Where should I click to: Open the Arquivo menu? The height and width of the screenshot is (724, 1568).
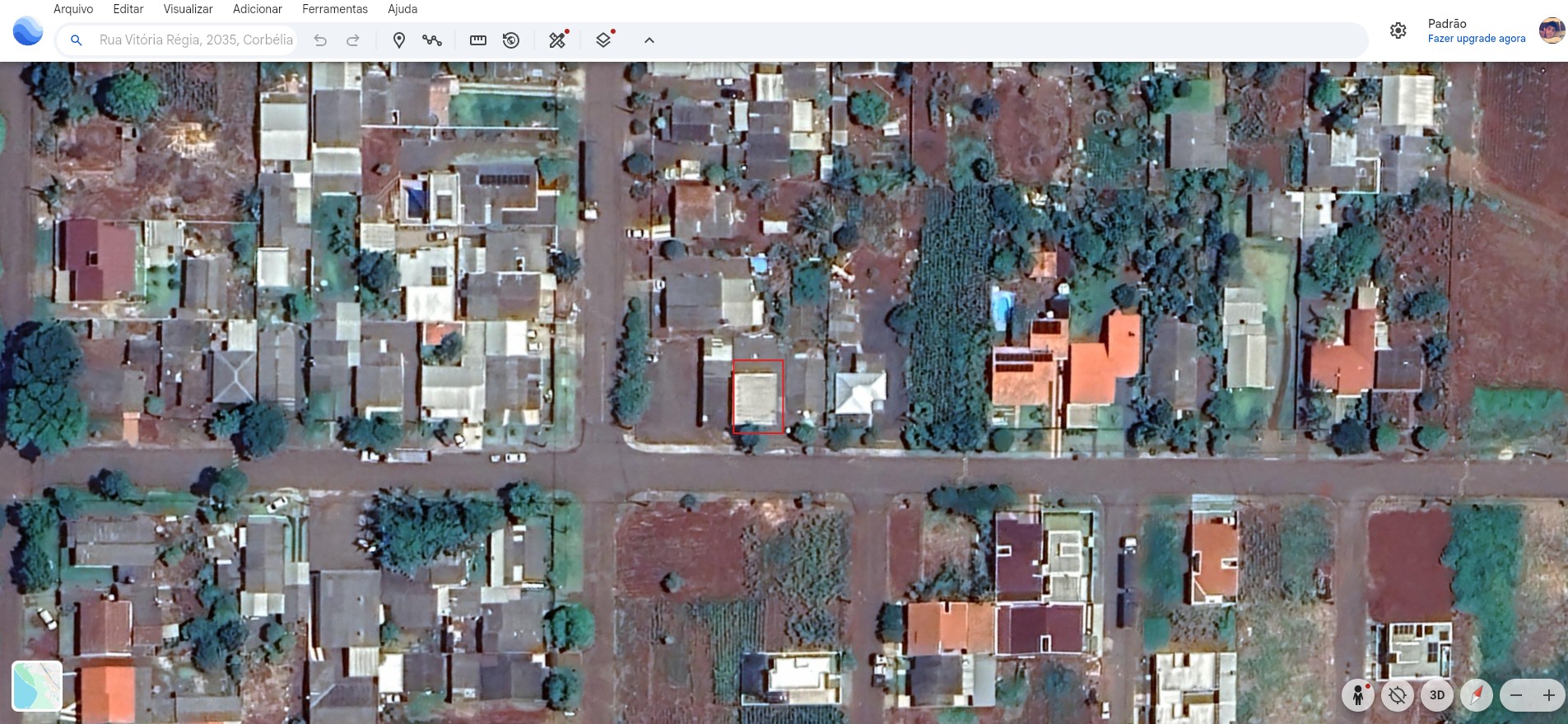[73, 9]
